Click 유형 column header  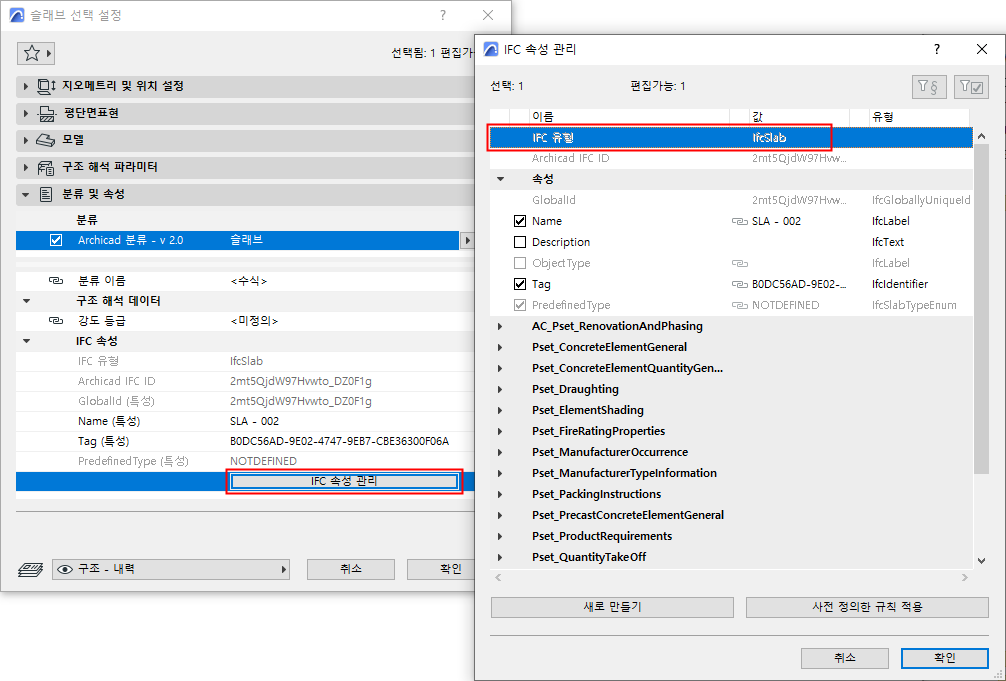tap(918, 117)
